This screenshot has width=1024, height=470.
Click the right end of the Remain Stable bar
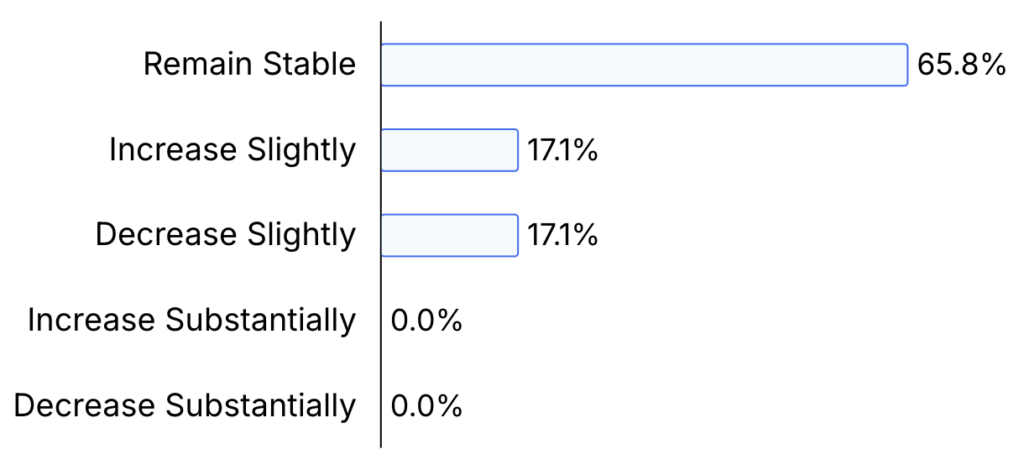[906, 65]
